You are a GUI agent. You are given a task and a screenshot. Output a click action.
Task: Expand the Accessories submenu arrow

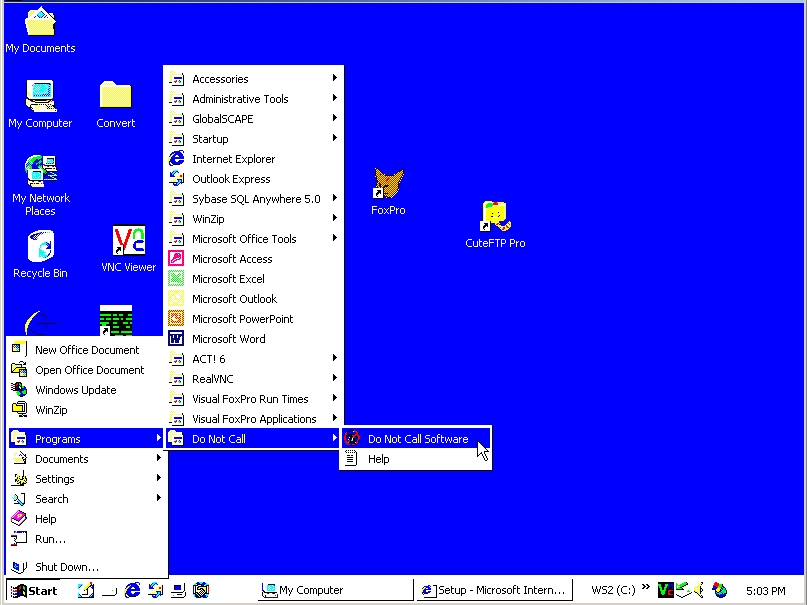pos(335,78)
